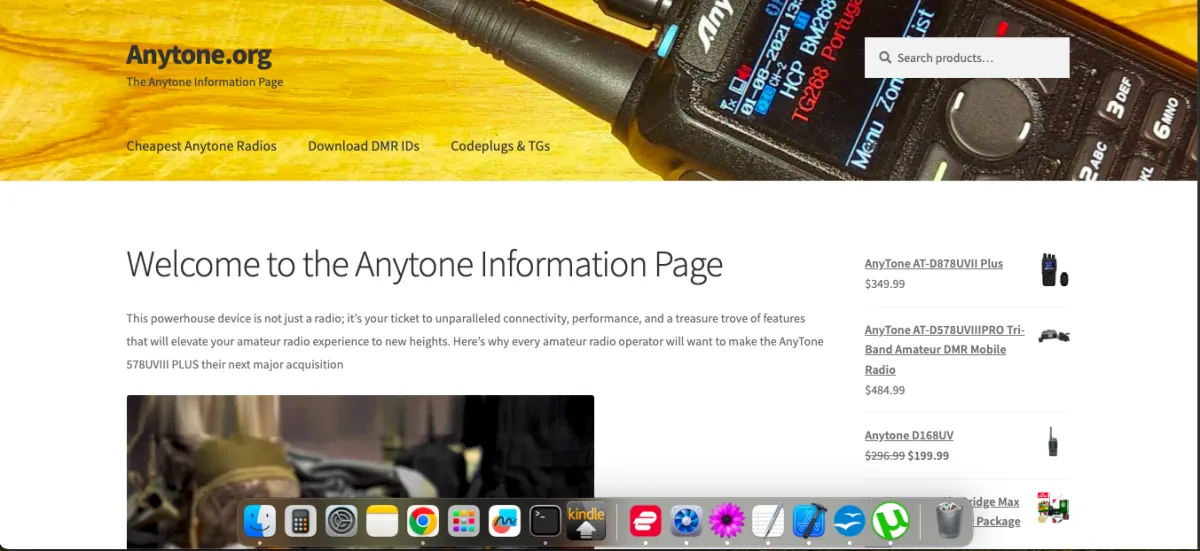Open the purple flower dock app

point(727,521)
